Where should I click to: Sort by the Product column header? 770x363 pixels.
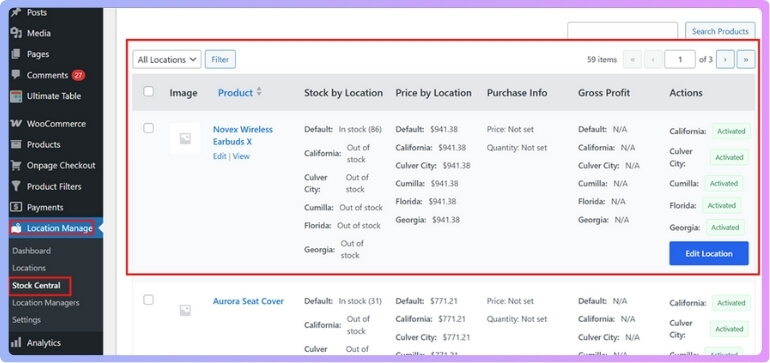[235, 92]
